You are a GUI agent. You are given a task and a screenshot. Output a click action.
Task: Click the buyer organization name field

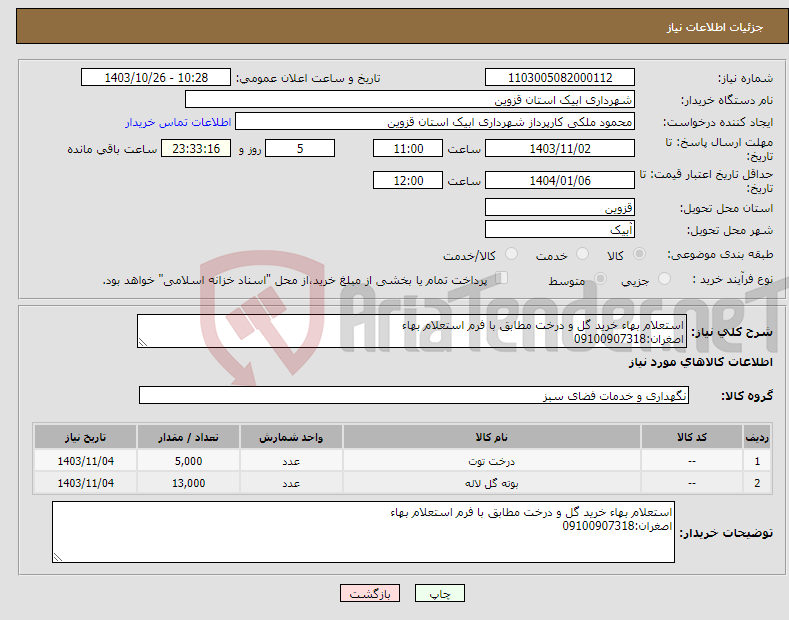pyautogui.click(x=410, y=100)
